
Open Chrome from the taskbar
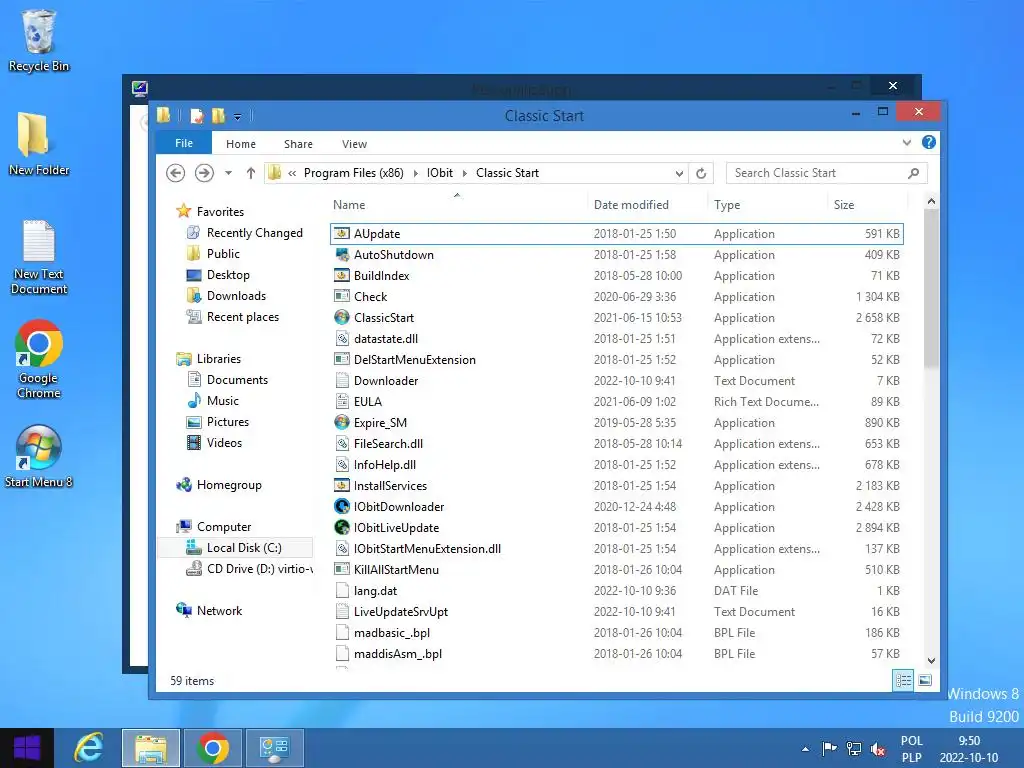coord(213,748)
